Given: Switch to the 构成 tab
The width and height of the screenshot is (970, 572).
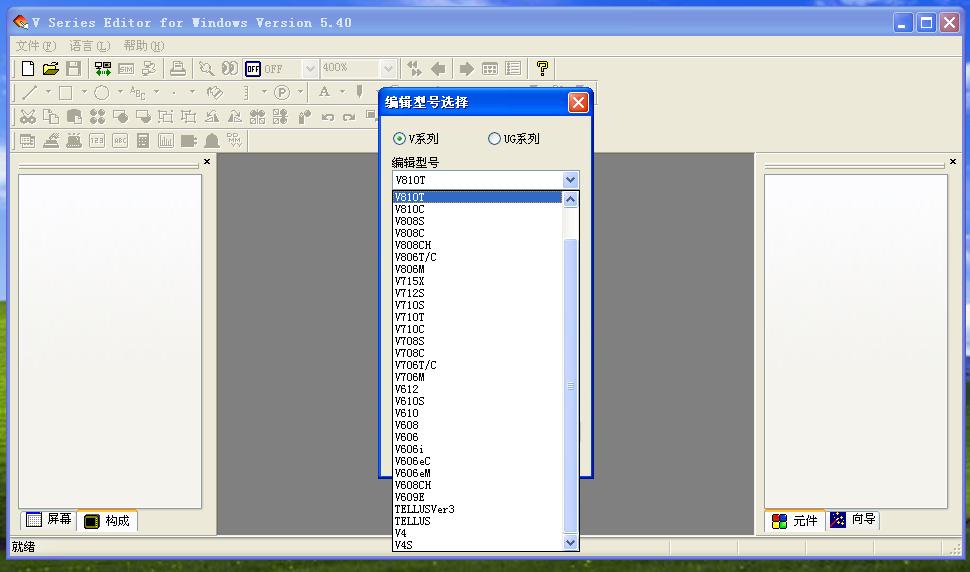Looking at the screenshot, I should click(x=106, y=521).
